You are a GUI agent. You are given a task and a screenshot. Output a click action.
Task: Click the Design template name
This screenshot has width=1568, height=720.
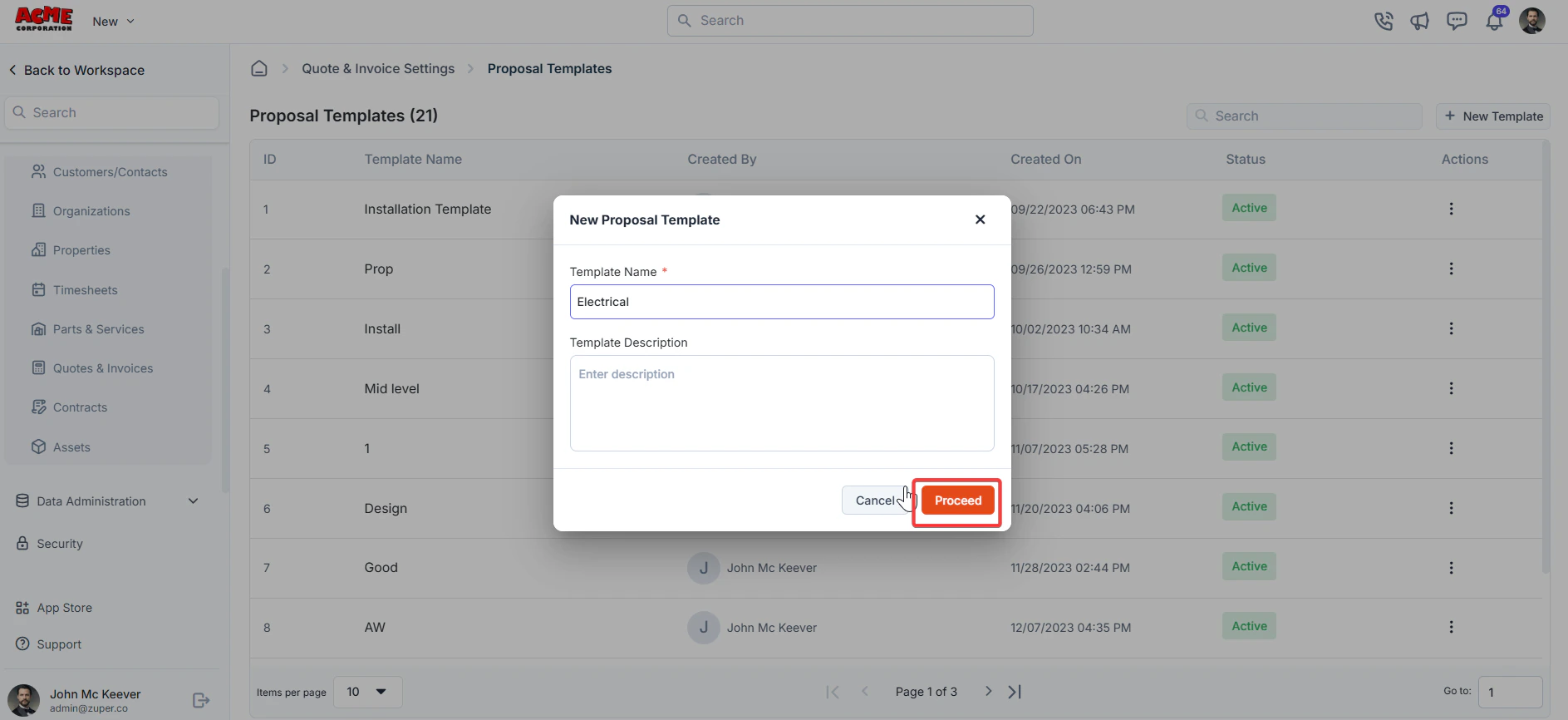386,509
